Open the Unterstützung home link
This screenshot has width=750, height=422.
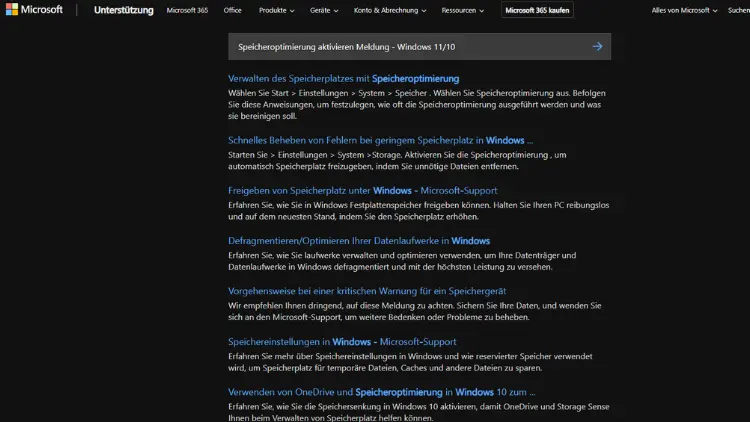[x=123, y=10]
